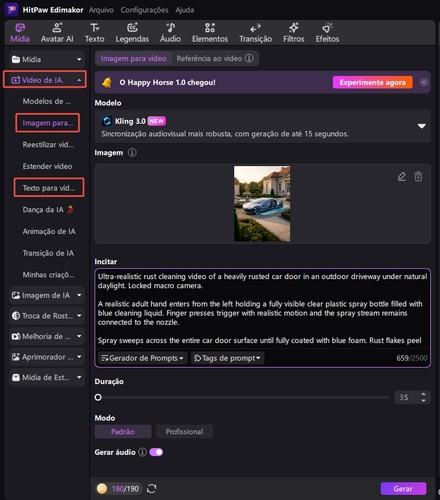Viewport: 440px width, 500px height.
Task: Open Reestilizar víd... sidebar item
Action: [48, 145]
